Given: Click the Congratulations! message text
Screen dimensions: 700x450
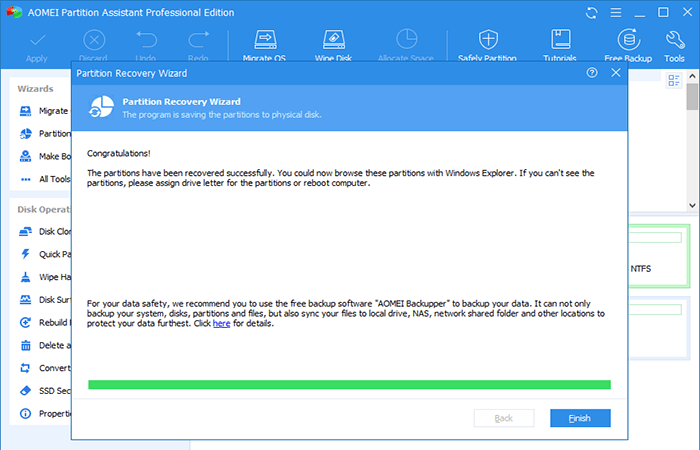Looking at the screenshot, I should [119, 153].
